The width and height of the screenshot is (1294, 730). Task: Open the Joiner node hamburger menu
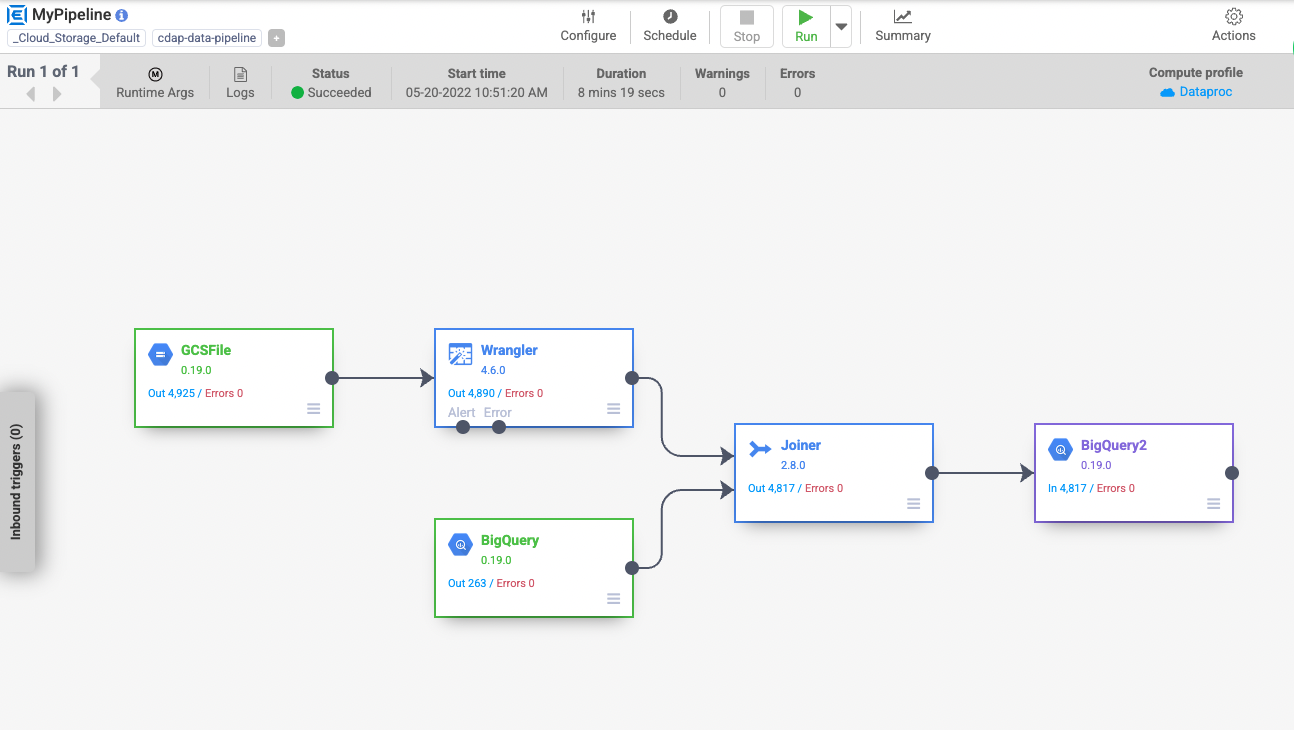pyautogui.click(x=913, y=504)
